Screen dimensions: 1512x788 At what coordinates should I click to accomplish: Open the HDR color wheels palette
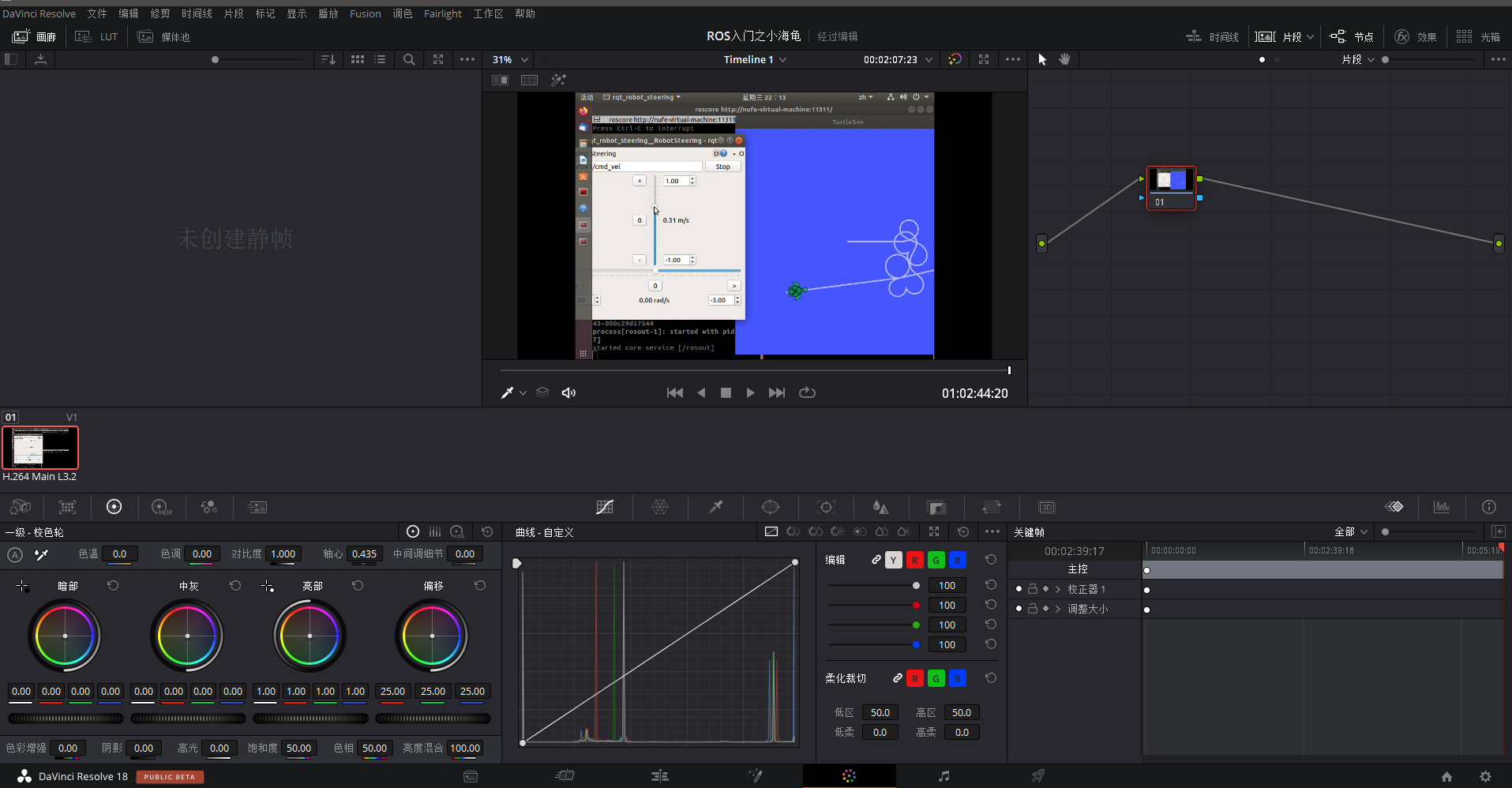pyautogui.click(x=161, y=507)
